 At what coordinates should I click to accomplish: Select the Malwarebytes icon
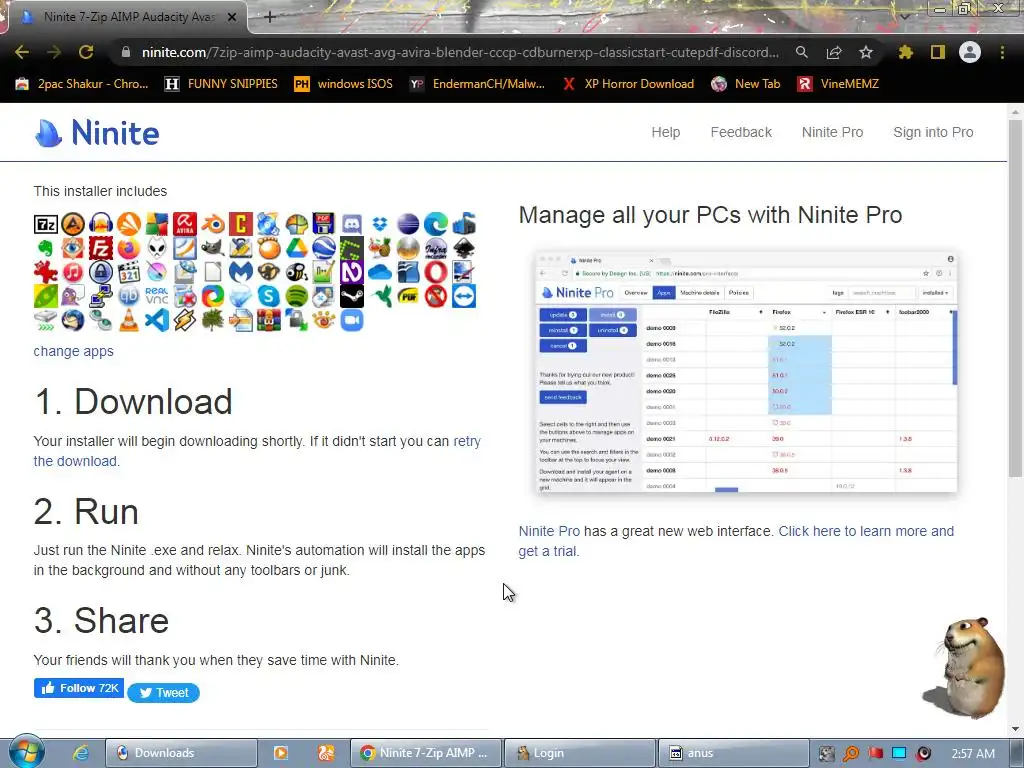click(x=240, y=272)
